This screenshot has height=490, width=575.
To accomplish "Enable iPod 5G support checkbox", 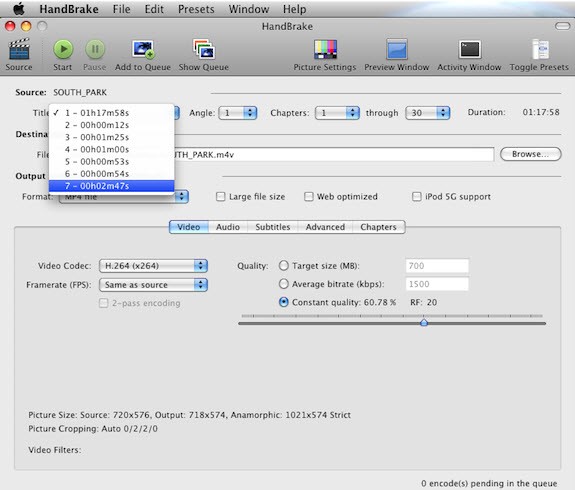I will coord(417,197).
